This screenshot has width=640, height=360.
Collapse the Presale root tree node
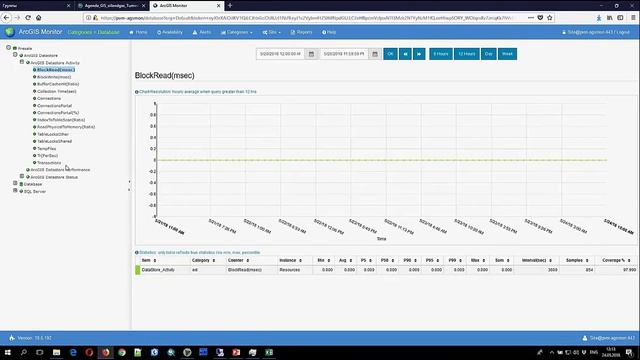click(8, 48)
